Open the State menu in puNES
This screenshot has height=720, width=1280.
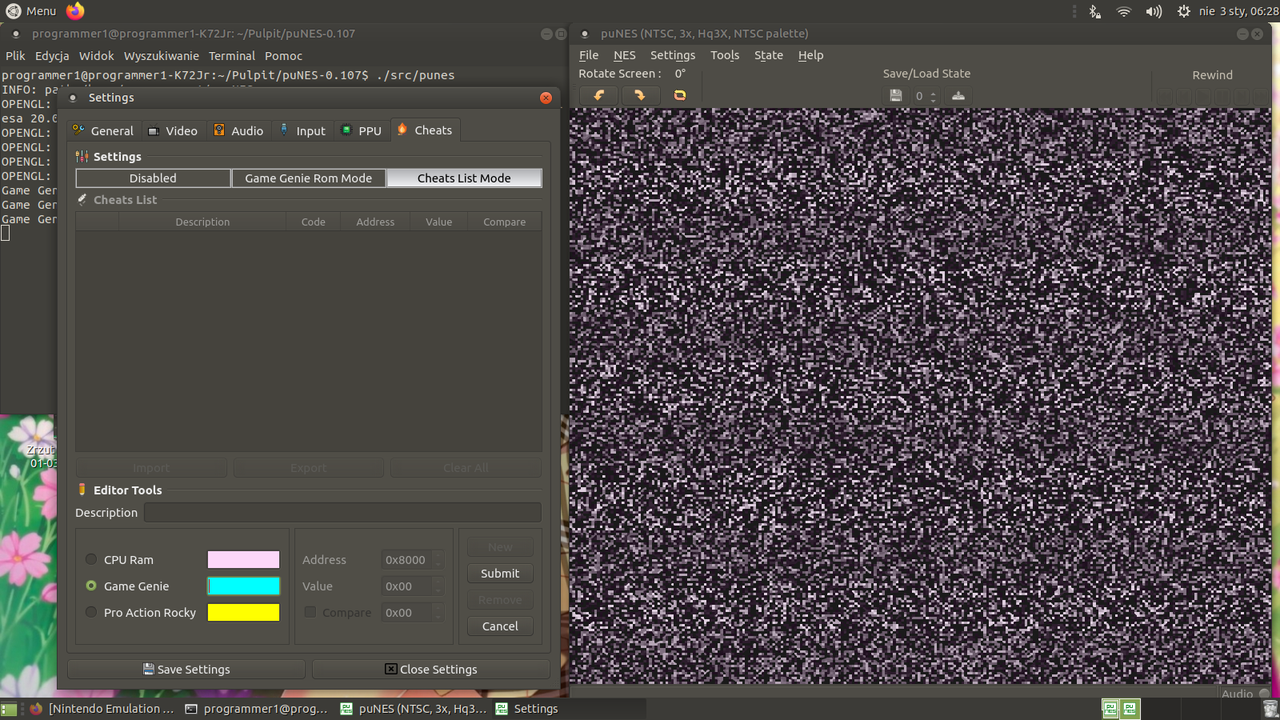[x=769, y=55]
